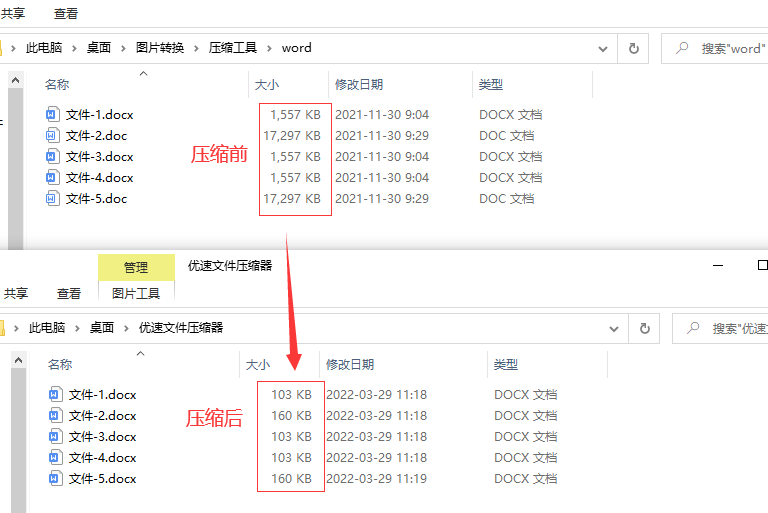Open 查看 tab in 优速文件压缩器 window
The image size is (768, 513).
(x=69, y=293)
